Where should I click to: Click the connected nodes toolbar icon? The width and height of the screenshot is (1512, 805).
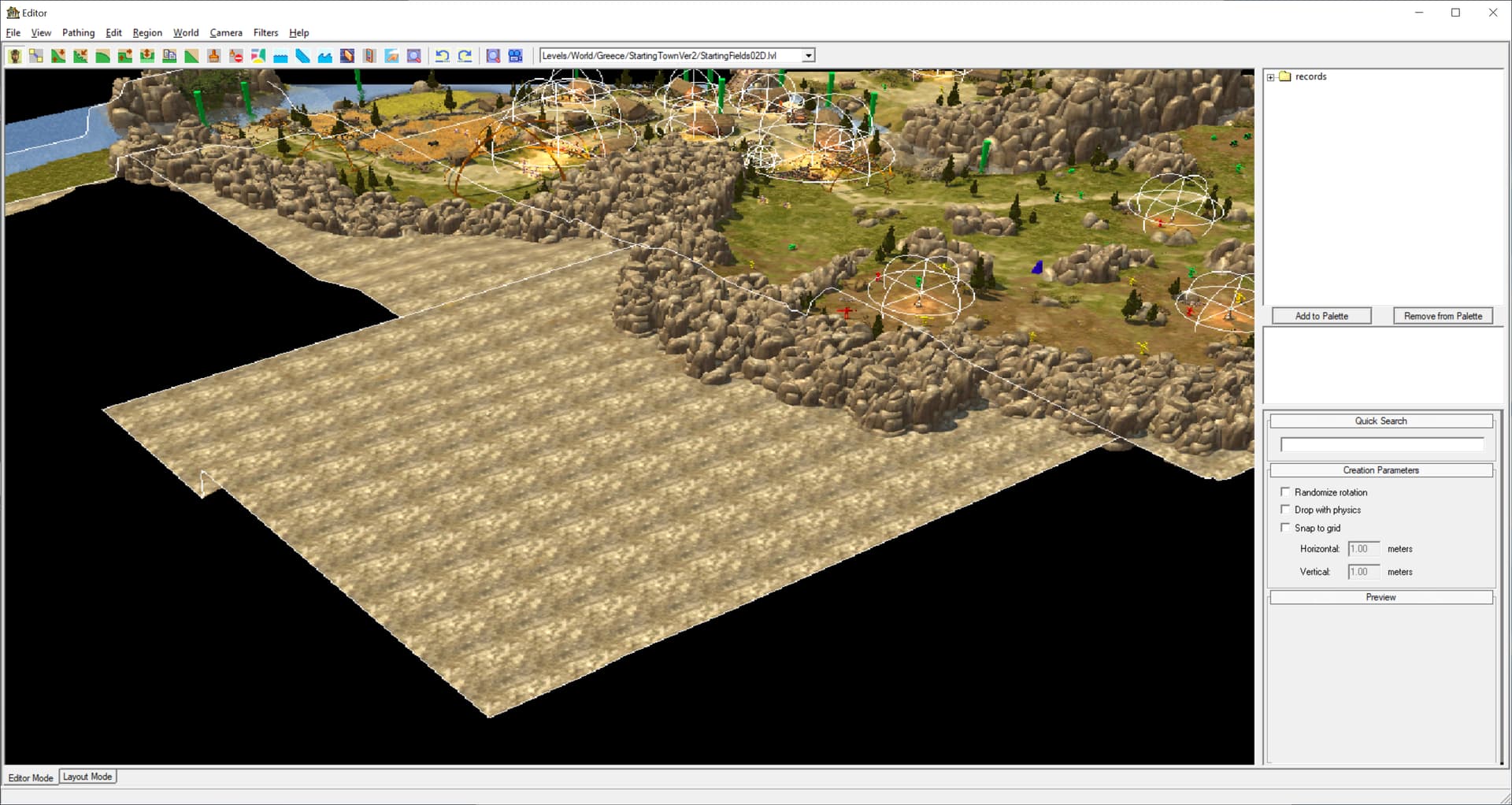pos(36,56)
